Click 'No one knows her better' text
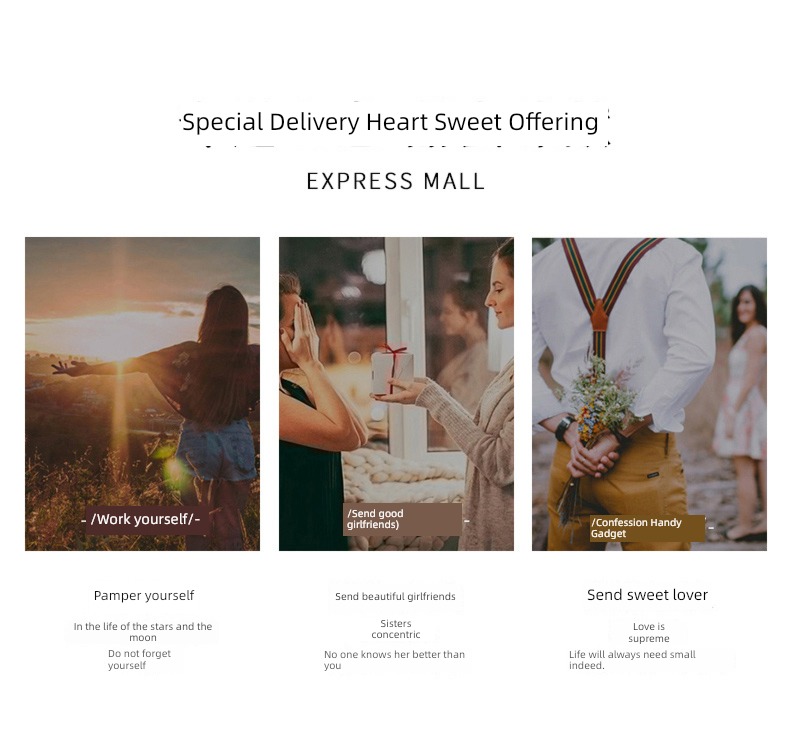This screenshot has height=750, width=790. 394,659
